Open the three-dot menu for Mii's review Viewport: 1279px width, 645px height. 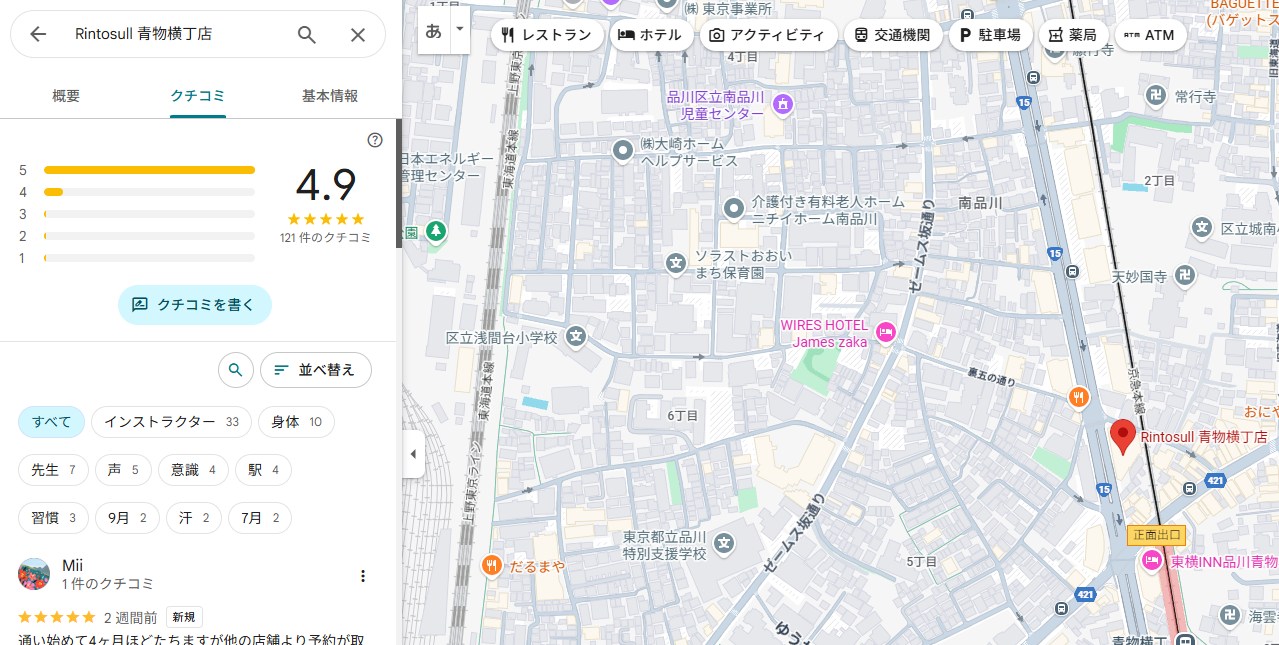tap(363, 576)
